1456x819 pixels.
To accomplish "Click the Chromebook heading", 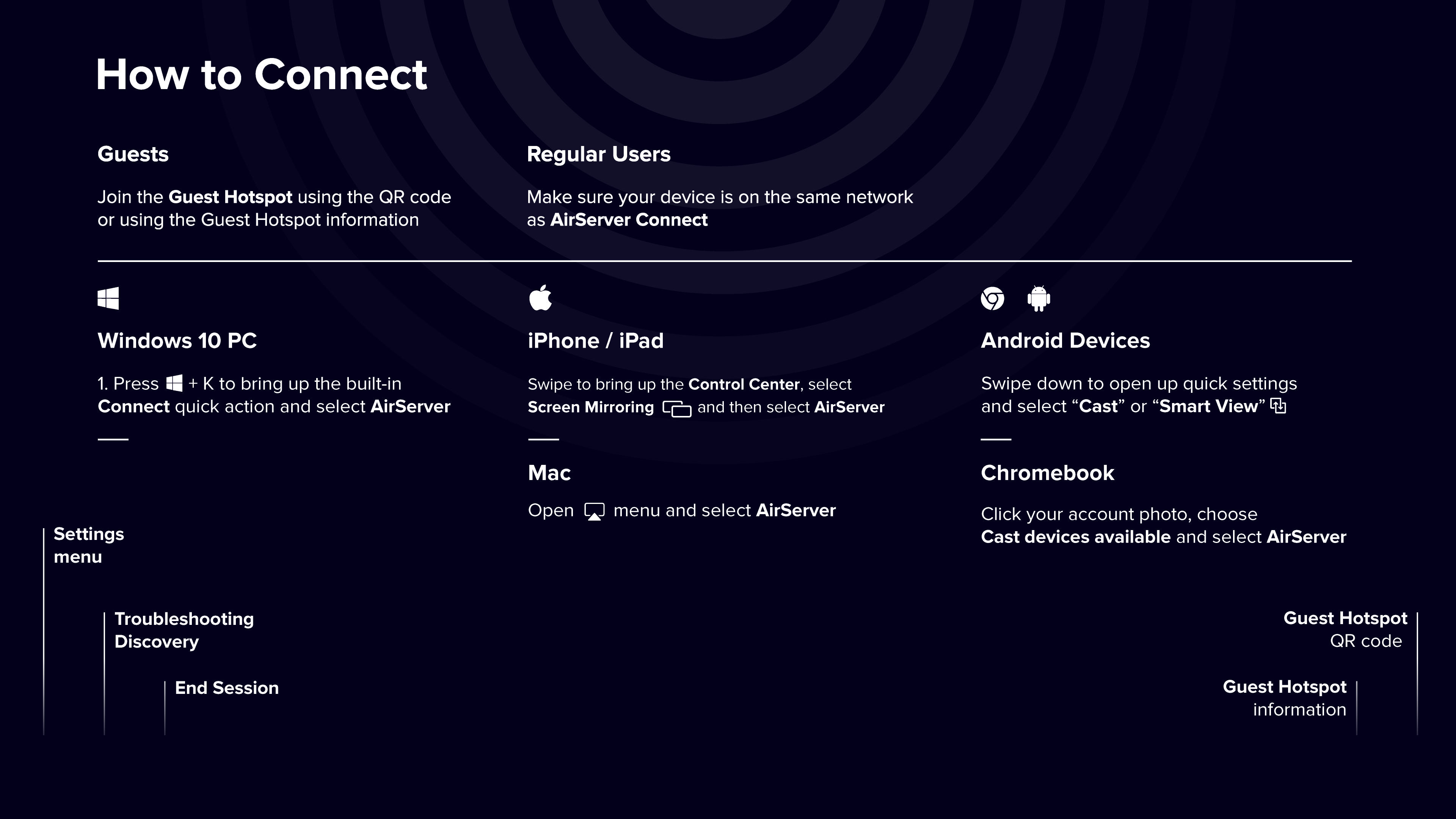I will [x=1047, y=473].
